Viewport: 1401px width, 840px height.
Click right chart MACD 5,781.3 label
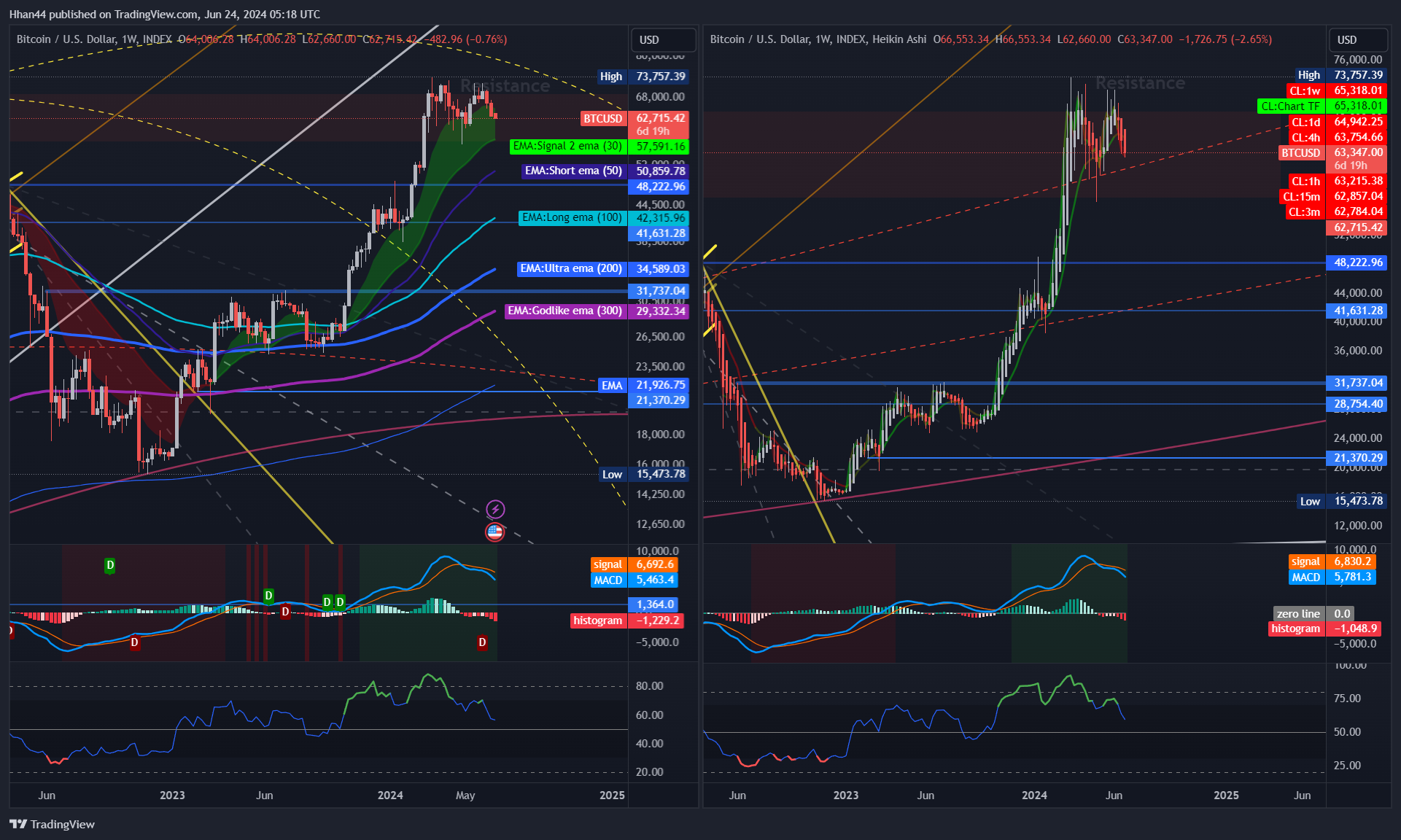[1332, 577]
